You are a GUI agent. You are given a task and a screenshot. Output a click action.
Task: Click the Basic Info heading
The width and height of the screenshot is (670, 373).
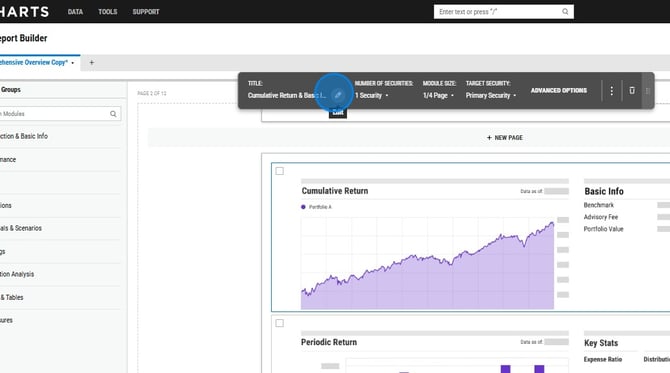pos(604,191)
